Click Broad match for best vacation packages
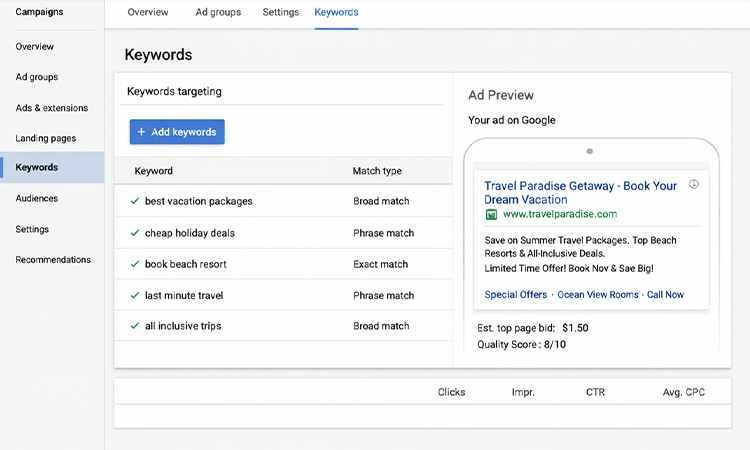The width and height of the screenshot is (750, 450). pyautogui.click(x=381, y=201)
